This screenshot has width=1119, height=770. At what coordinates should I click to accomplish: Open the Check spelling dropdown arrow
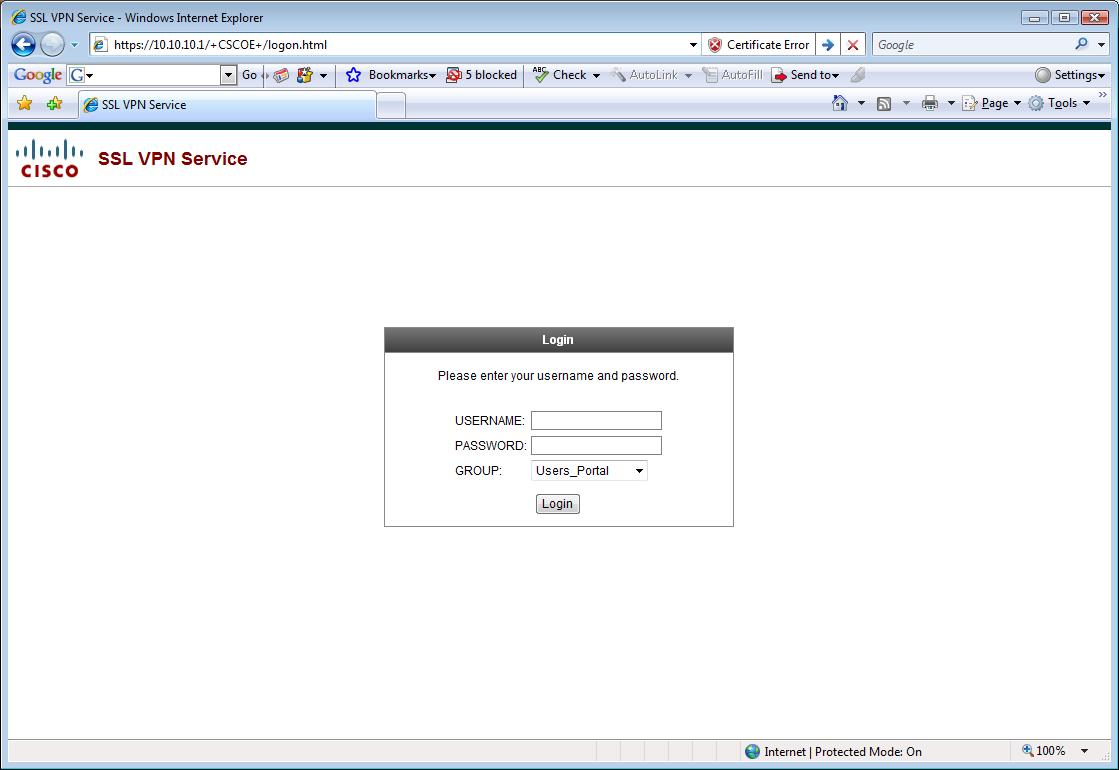coord(596,75)
